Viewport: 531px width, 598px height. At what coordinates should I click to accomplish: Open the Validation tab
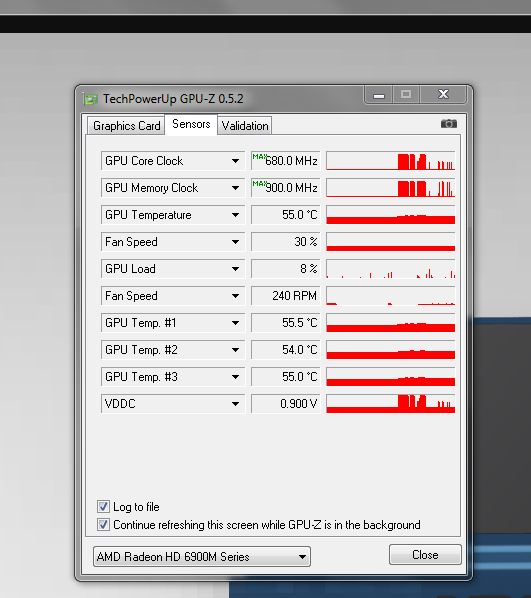click(x=245, y=126)
